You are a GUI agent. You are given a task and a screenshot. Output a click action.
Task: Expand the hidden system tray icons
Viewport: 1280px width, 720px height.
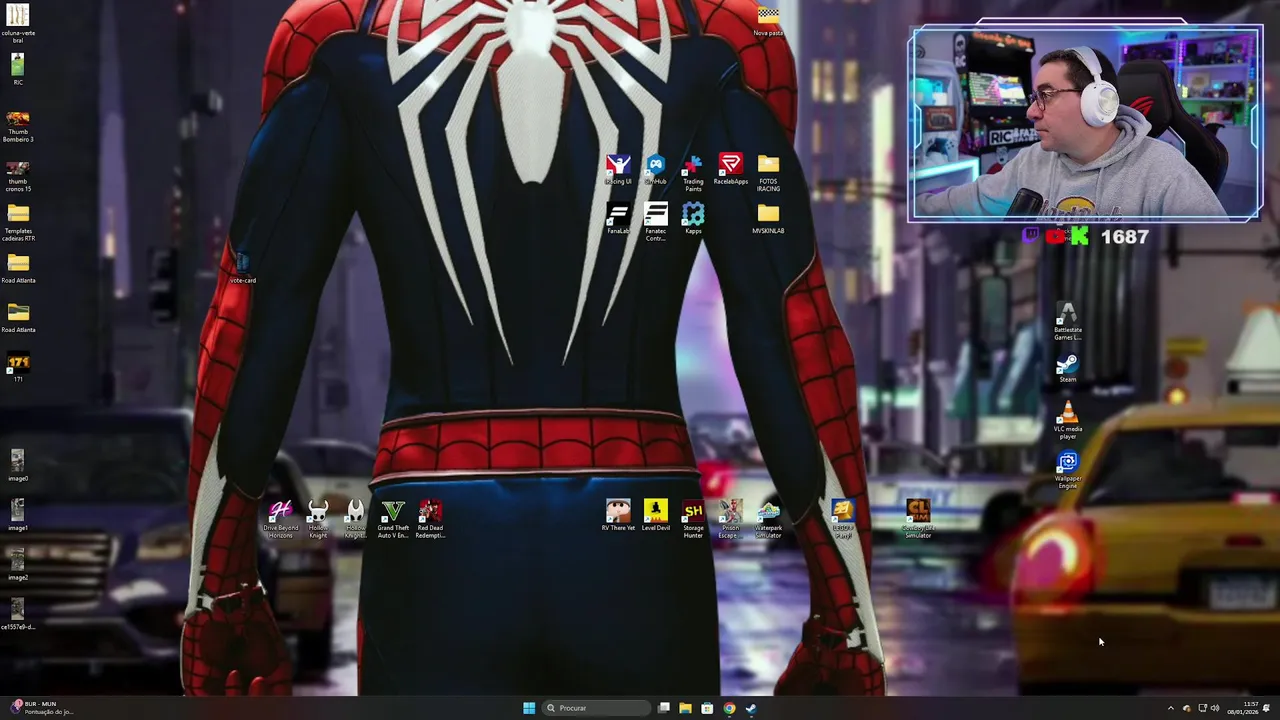pyautogui.click(x=1171, y=708)
